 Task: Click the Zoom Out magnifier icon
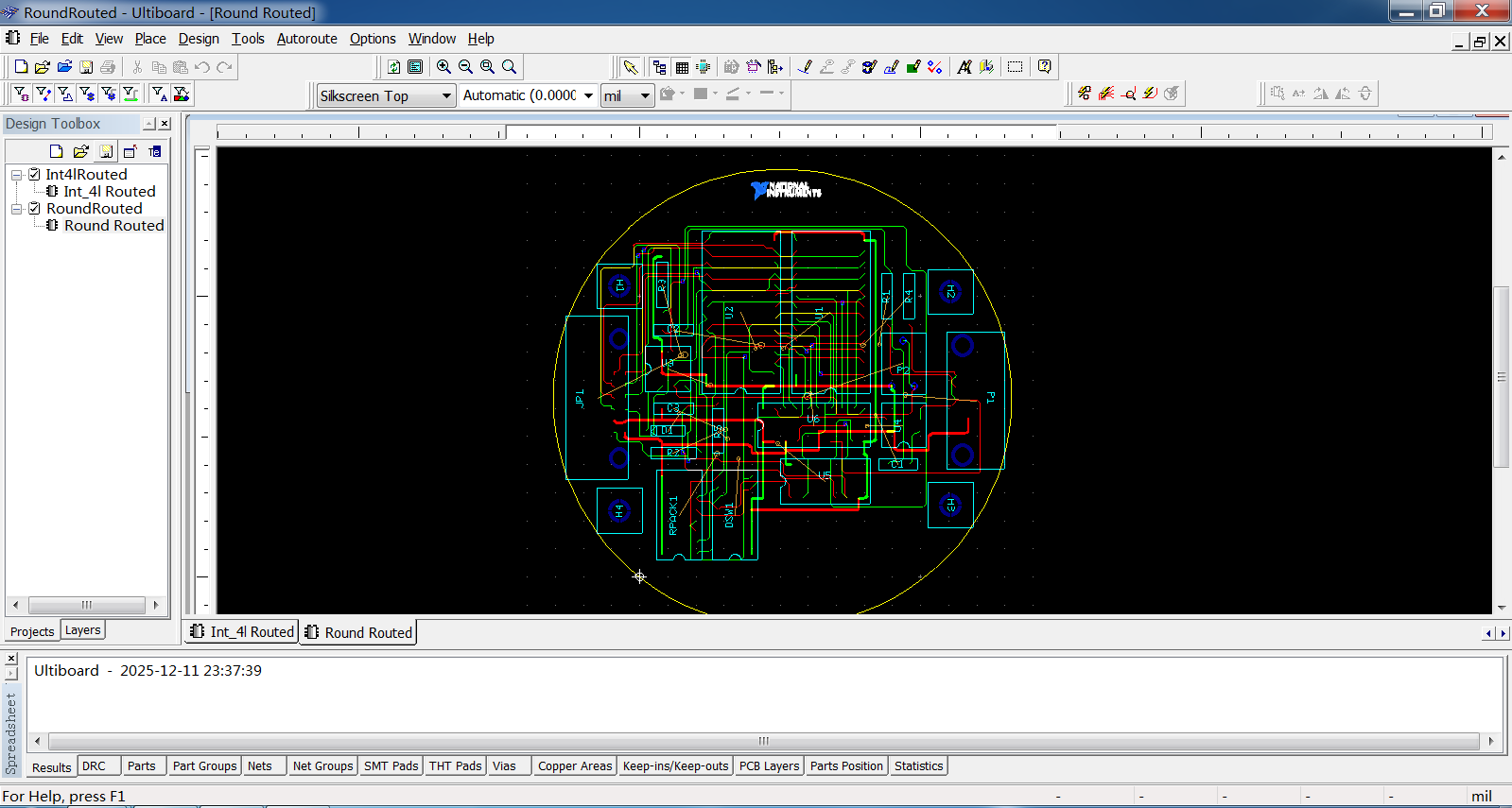tap(465, 67)
